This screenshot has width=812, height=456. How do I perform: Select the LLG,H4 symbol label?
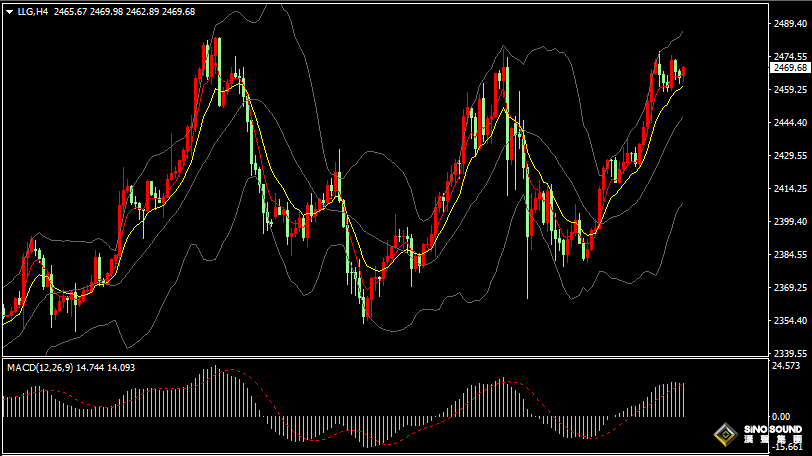click(x=32, y=11)
